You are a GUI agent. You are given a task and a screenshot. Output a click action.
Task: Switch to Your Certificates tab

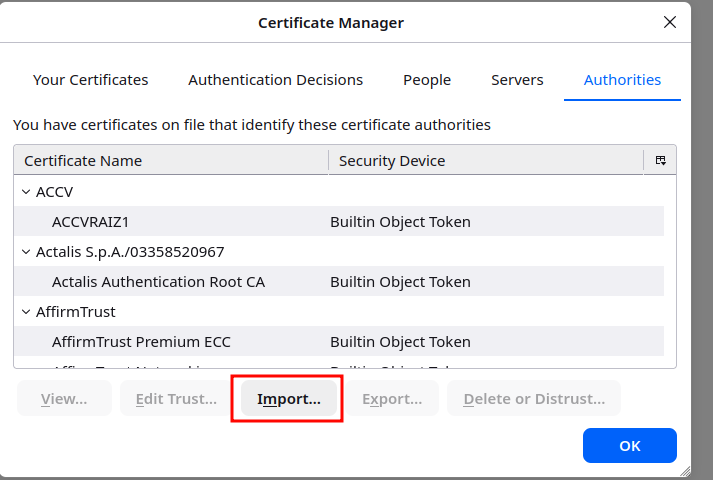[90, 80]
